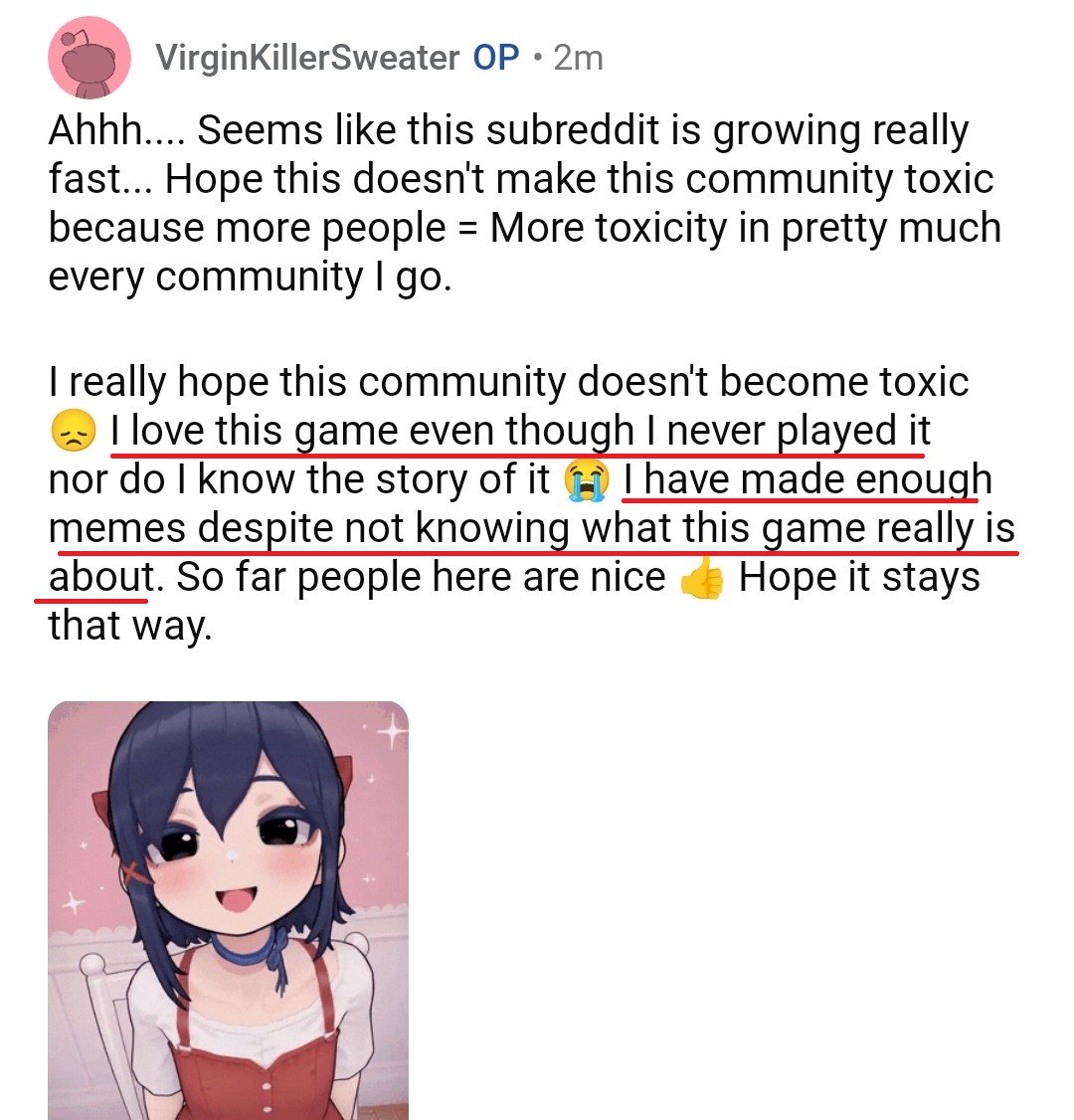Click the sparkle star at image top corner
This screenshot has width=1074, height=1120.
[390, 730]
